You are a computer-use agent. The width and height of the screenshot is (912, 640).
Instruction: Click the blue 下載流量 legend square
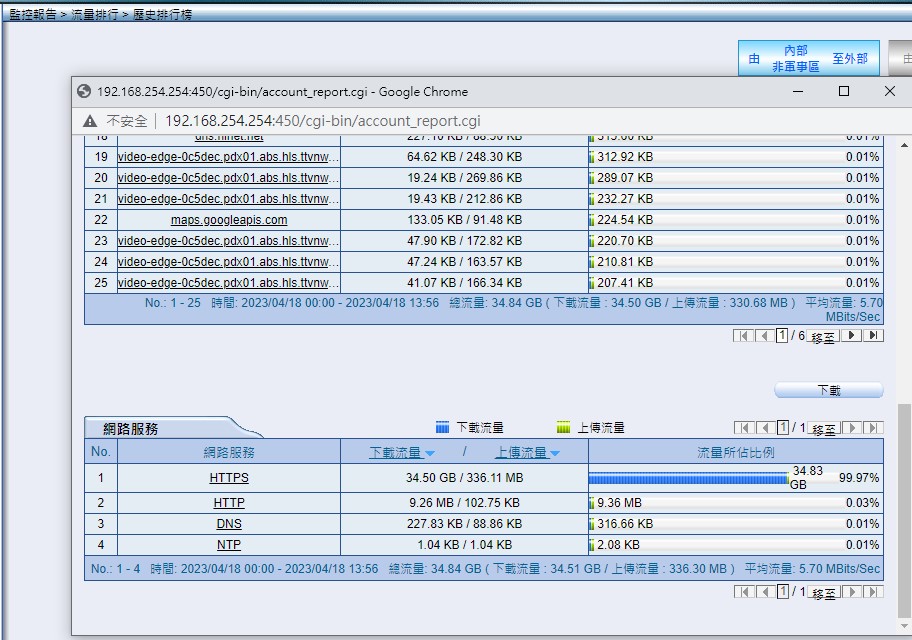[443, 428]
